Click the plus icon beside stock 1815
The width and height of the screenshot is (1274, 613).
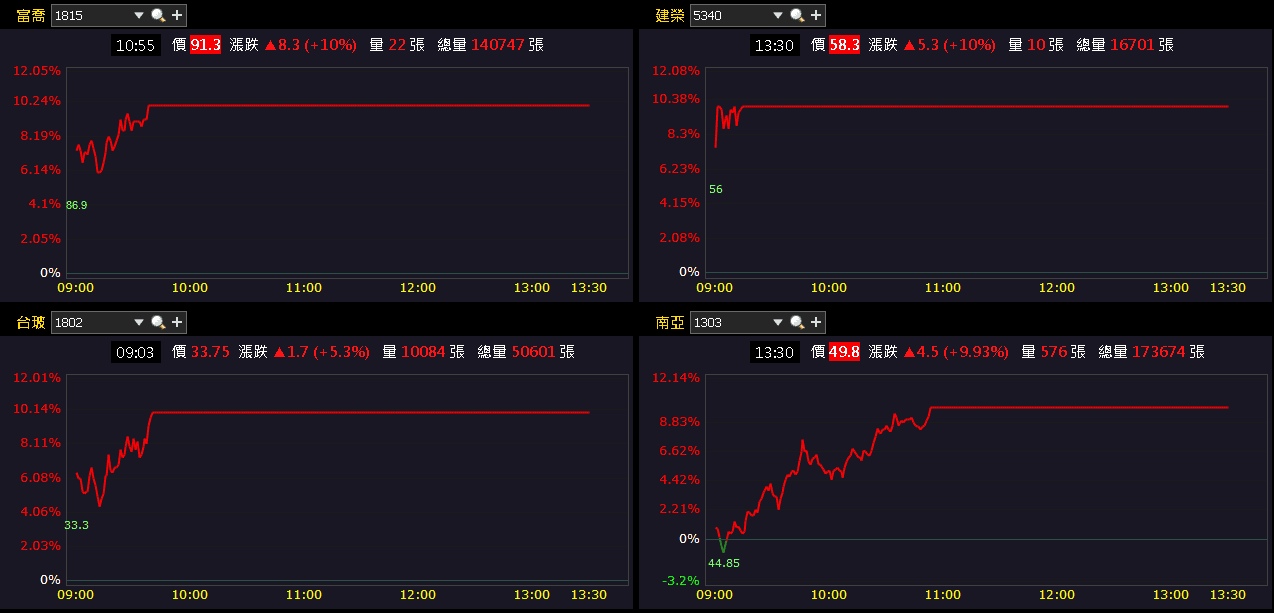click(177, 15)
